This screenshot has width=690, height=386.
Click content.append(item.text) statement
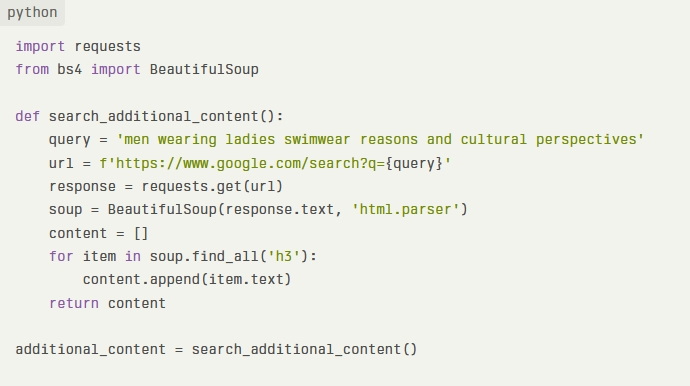[x=187, y=279]
